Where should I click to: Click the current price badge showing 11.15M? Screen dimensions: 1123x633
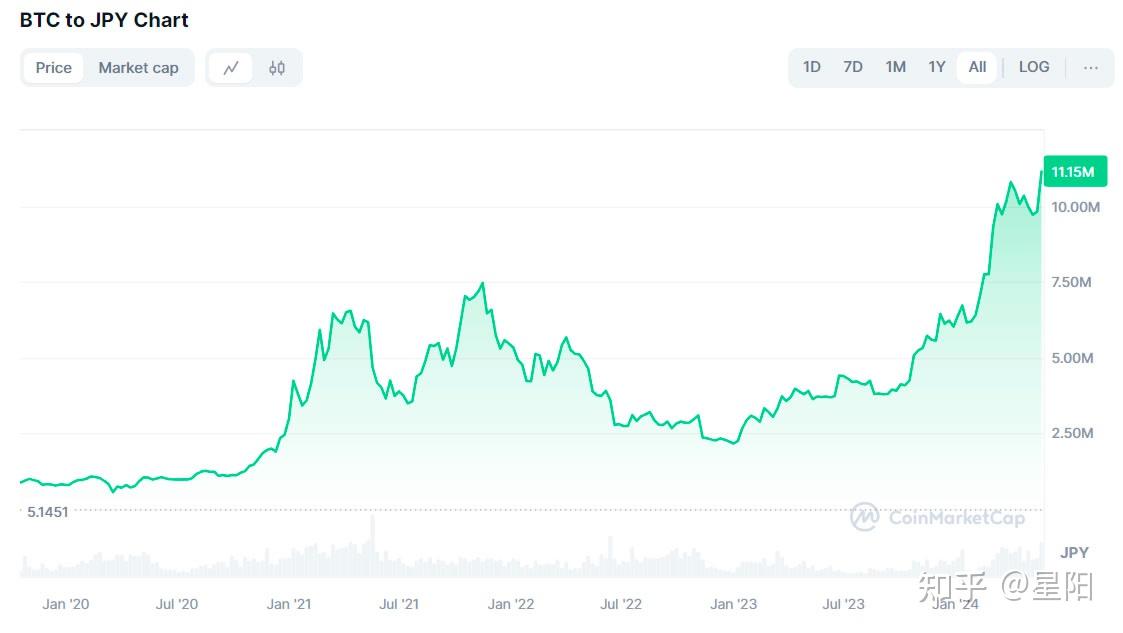pyautogui.click(x=1074, y=171)
